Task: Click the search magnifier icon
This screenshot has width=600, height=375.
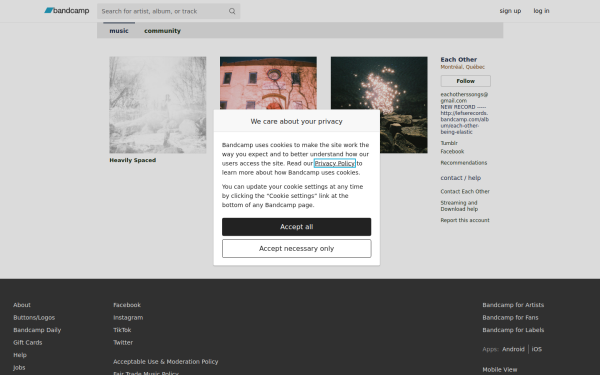Action: [x=232, y=11]
